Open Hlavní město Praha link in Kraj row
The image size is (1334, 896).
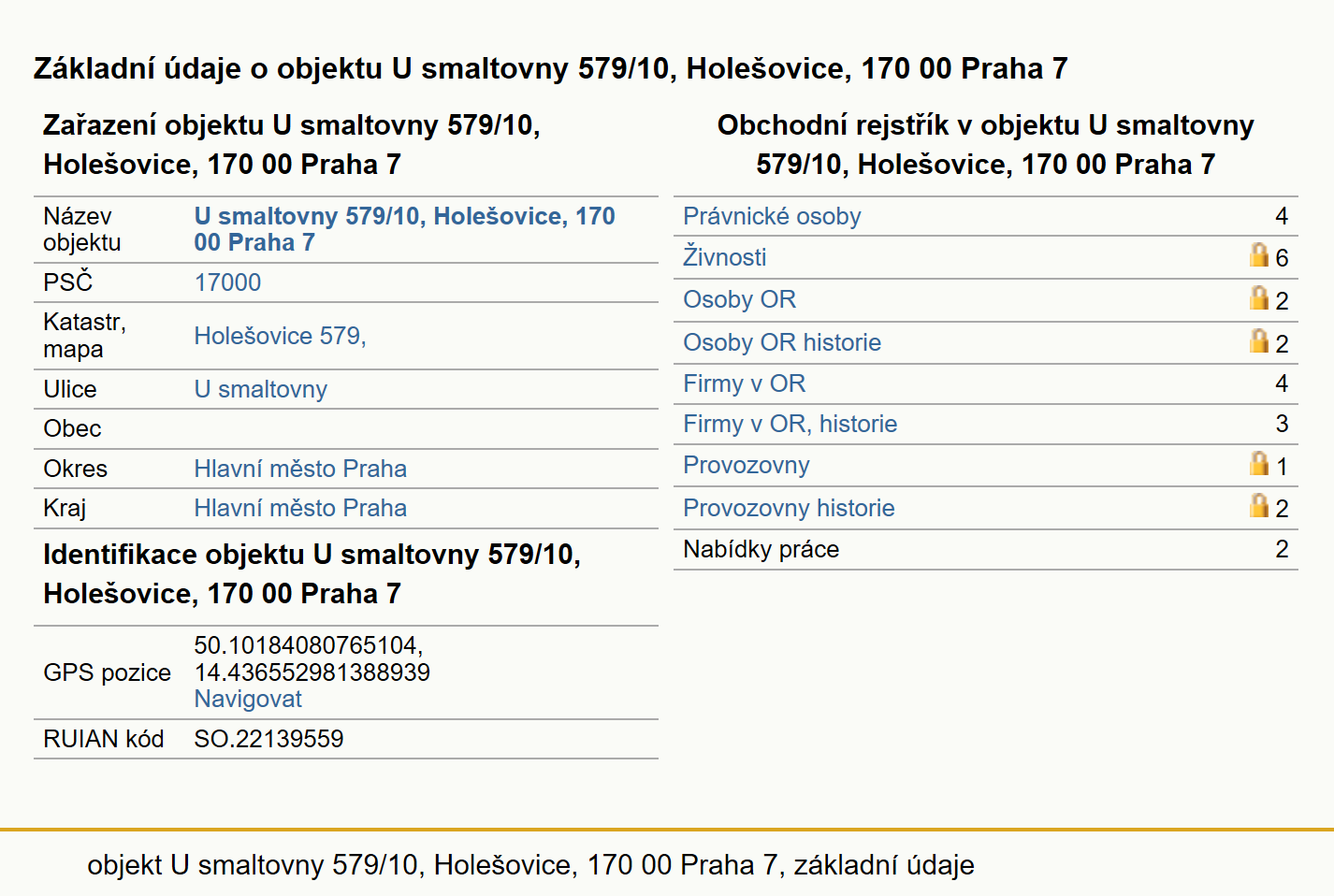(x=300, y=508)
